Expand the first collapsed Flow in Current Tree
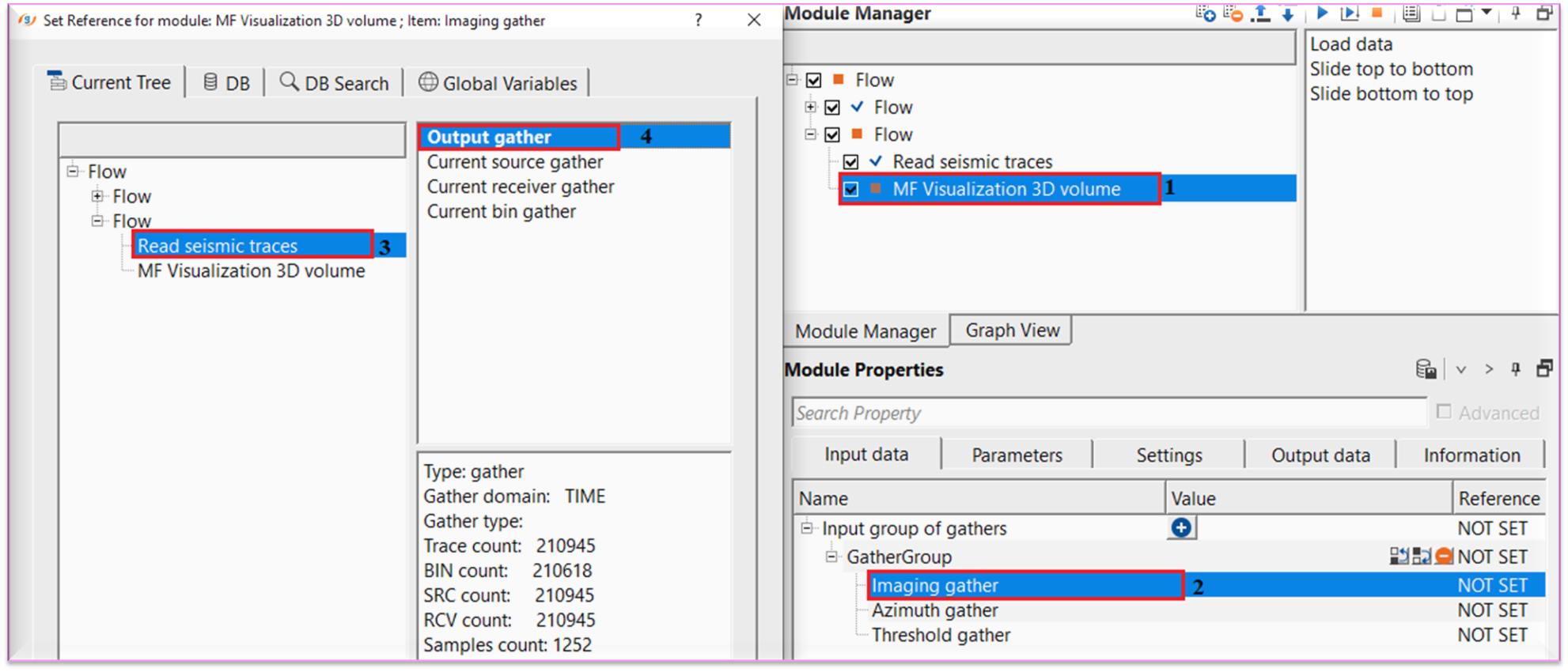The image size is (1568, 672). tap(97, 196)
